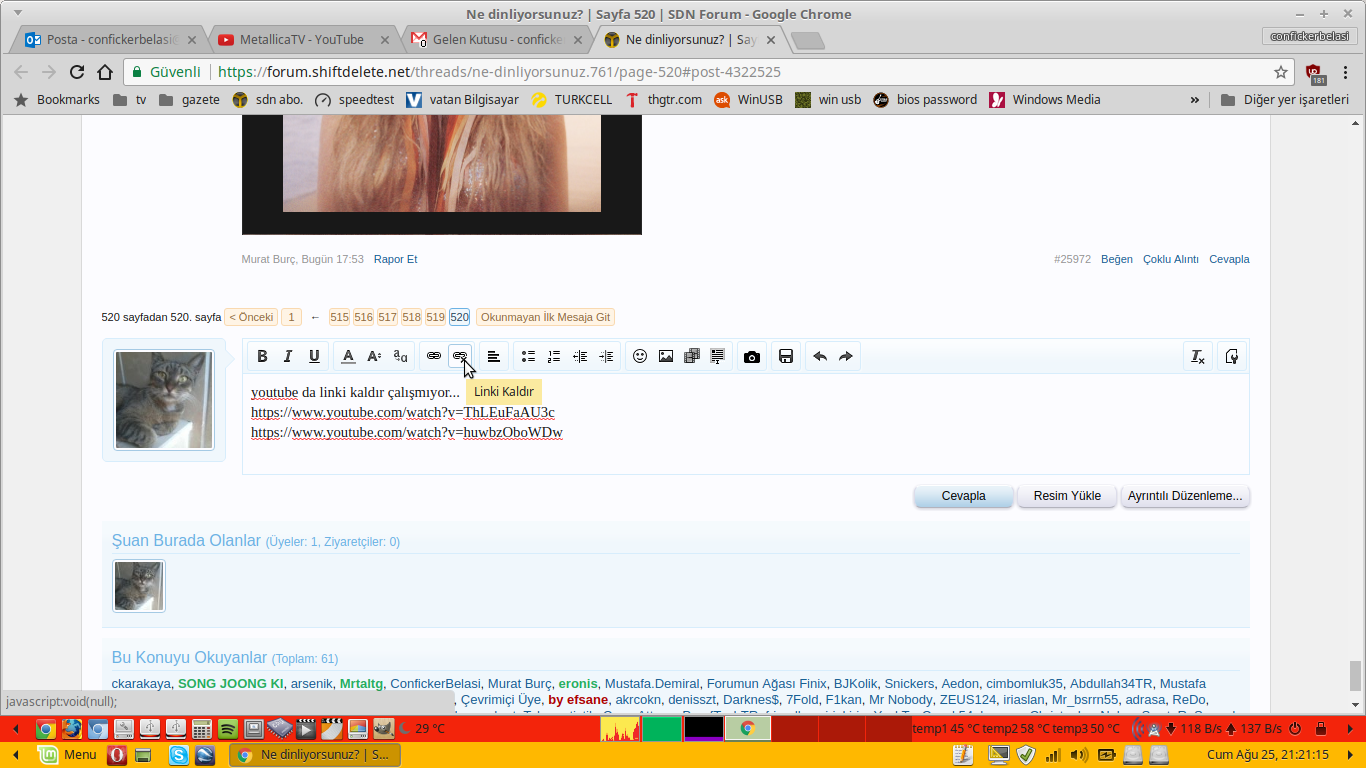Launch Skype from the bottom panel
Viewport: 1366px width, 768px height.
(179, 755)
